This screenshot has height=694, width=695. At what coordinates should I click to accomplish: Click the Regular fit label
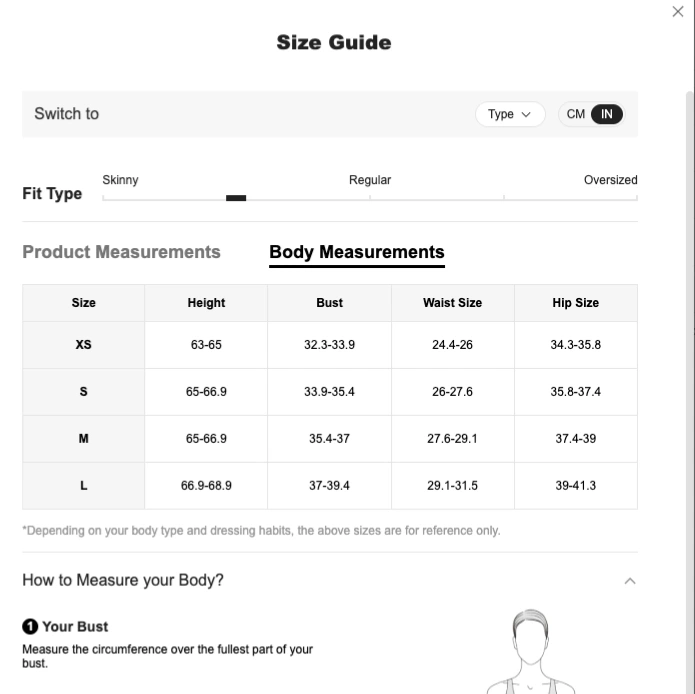click(370, 180)
